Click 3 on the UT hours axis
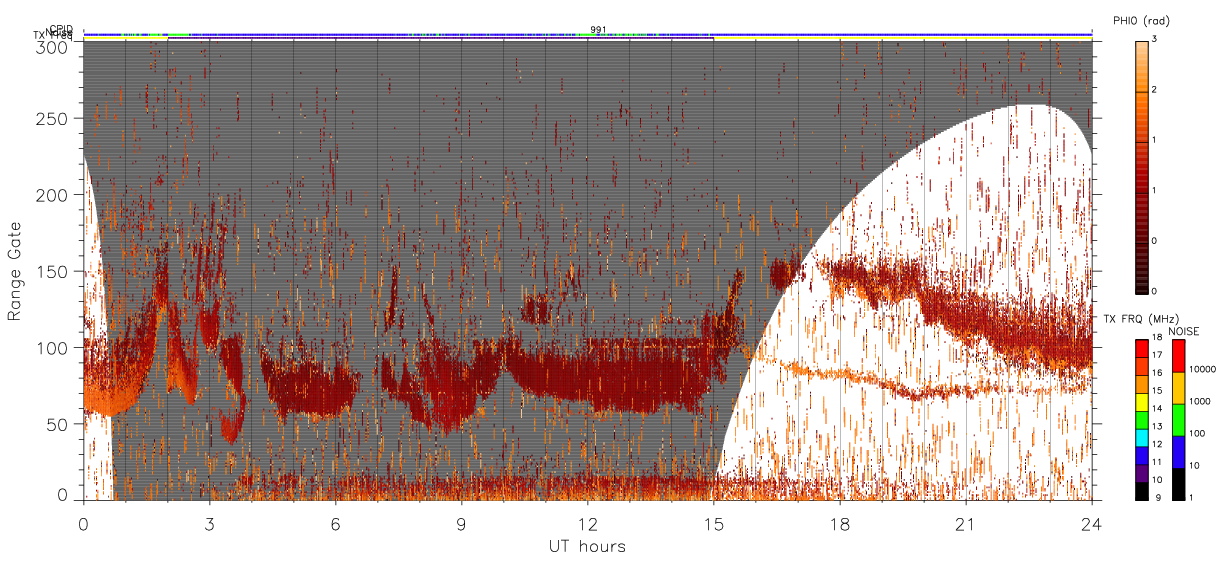 tap(210, 524)
